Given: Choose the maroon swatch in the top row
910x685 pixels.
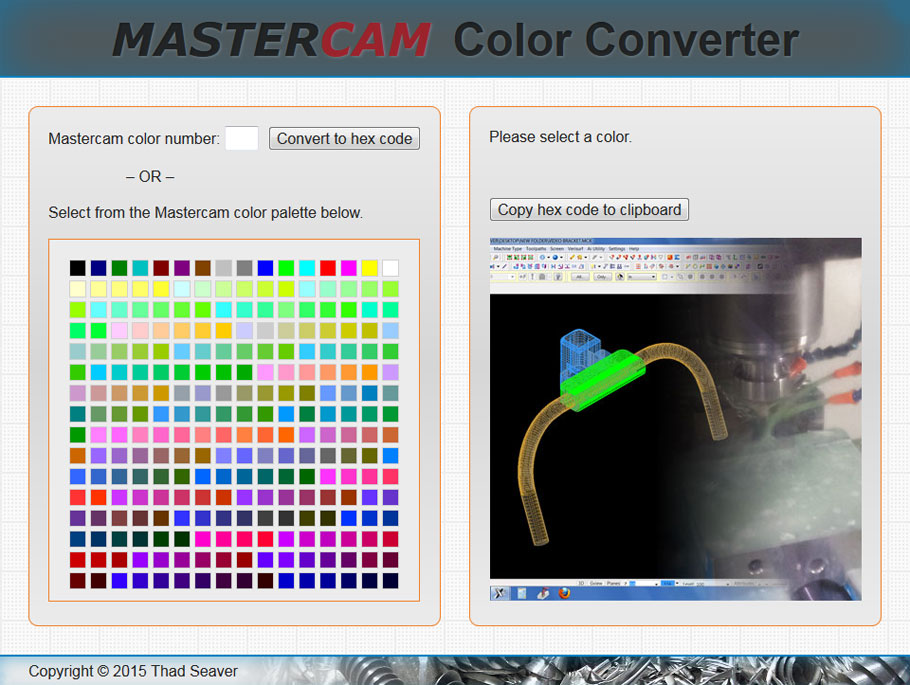Looking at the screenshot, I should 161,268.
